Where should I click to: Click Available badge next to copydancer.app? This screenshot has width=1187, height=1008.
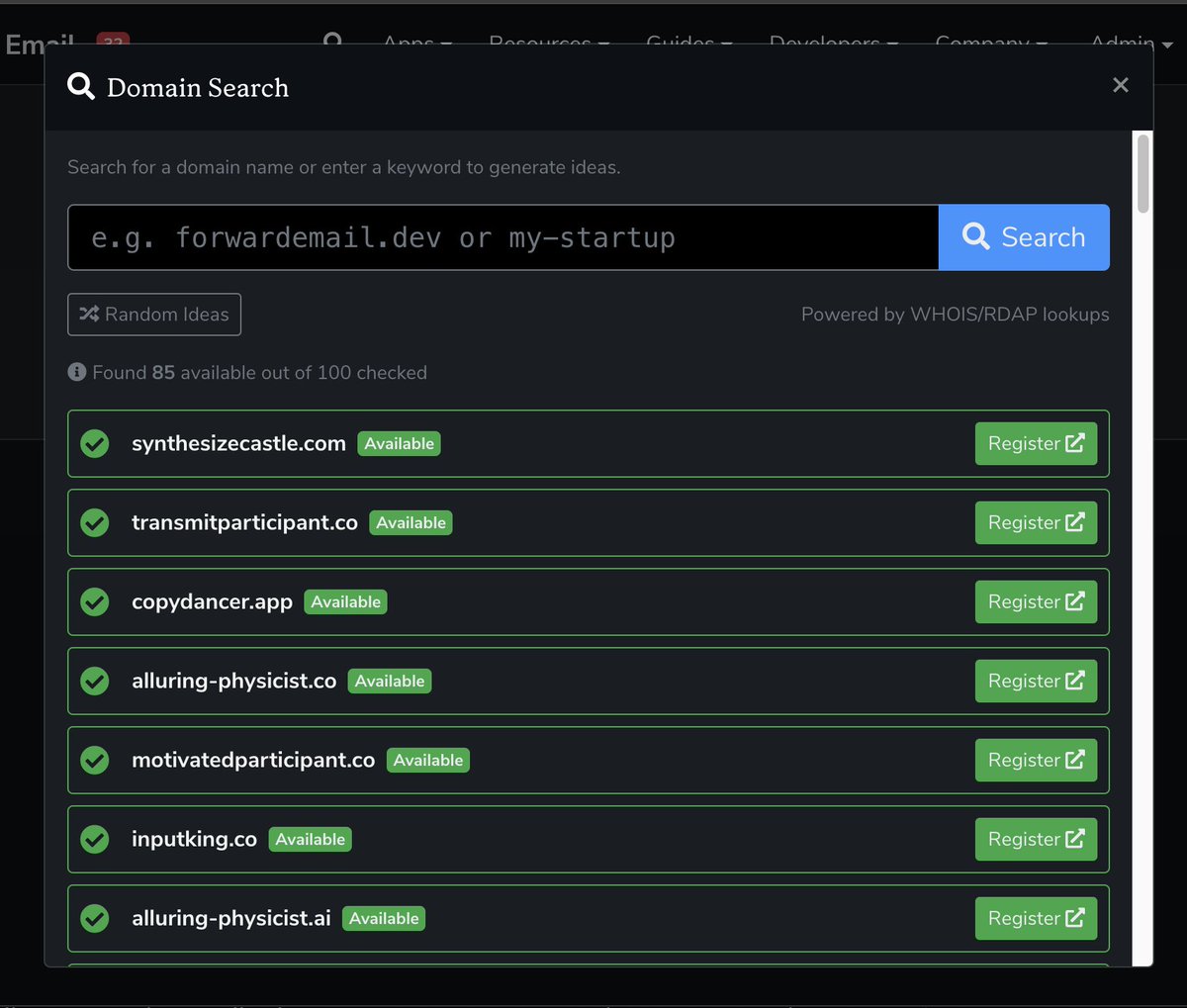click(x=345, y=601)
